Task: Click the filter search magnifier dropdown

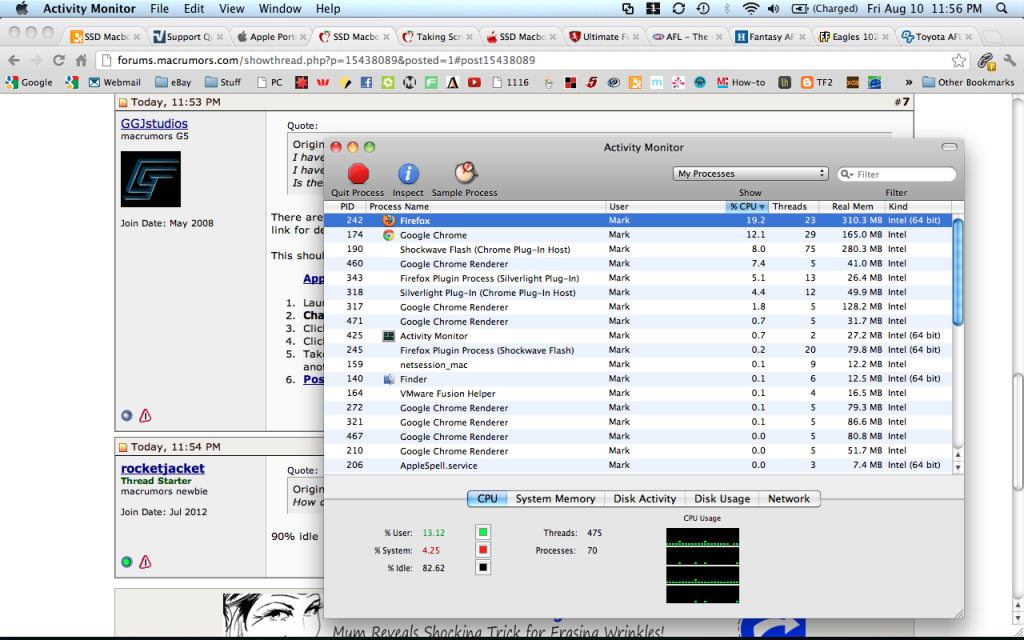Action: pos(847,174)
